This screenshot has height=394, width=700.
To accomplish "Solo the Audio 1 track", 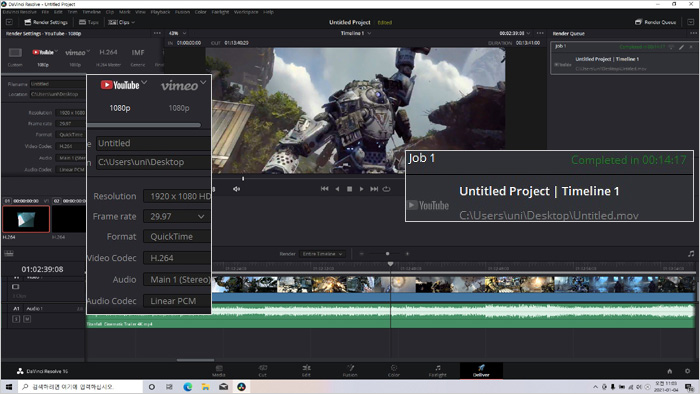I will [x=16, y=319].
